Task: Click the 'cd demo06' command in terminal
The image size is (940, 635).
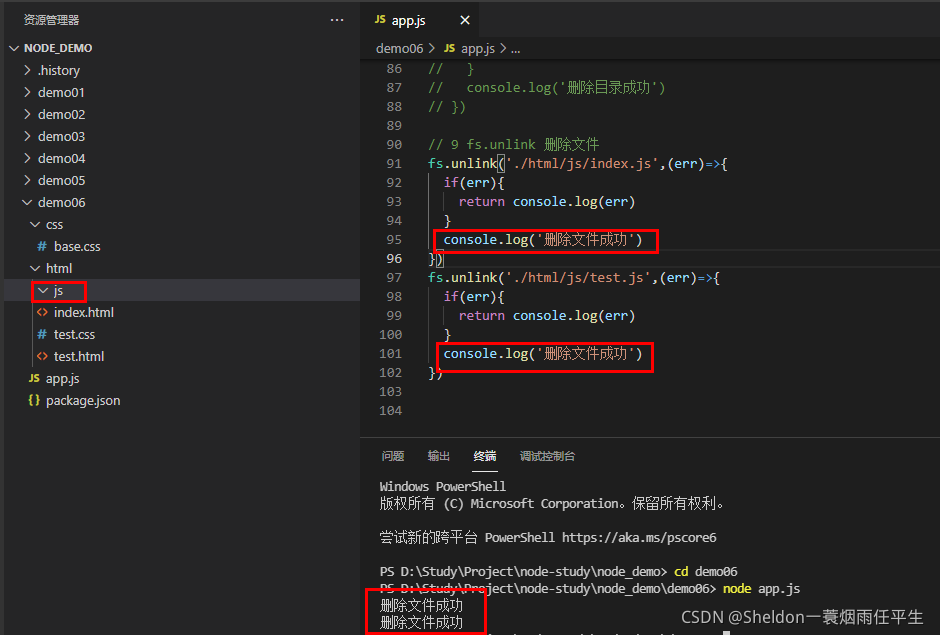Action: [706, 571]
